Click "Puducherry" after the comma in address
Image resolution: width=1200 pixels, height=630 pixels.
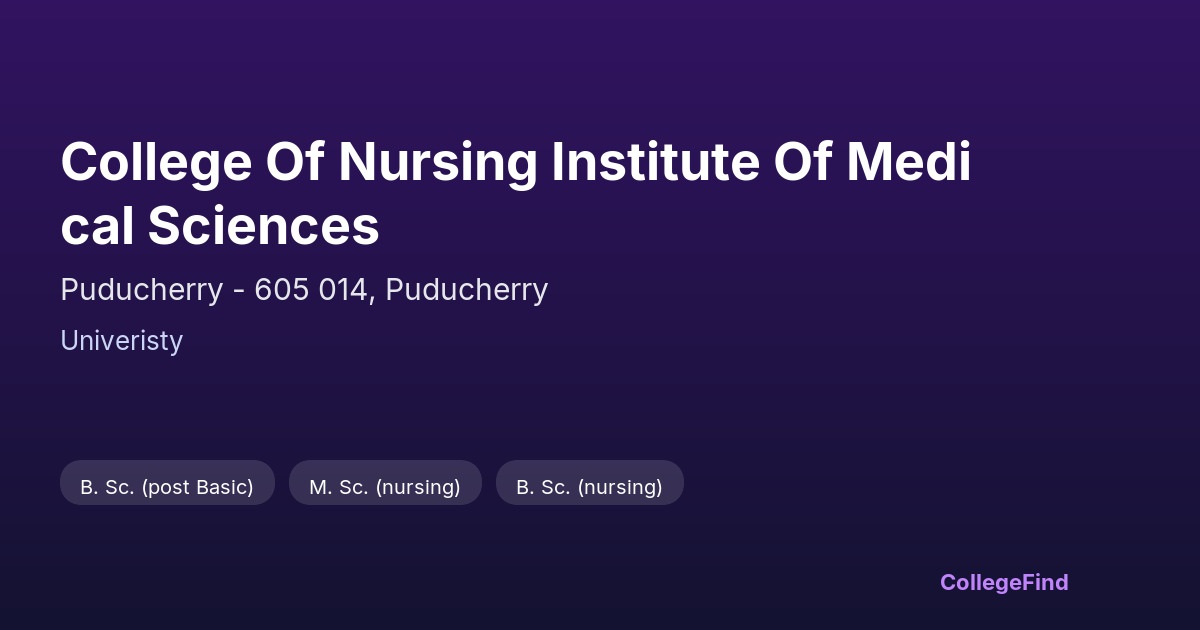(467, 290)
